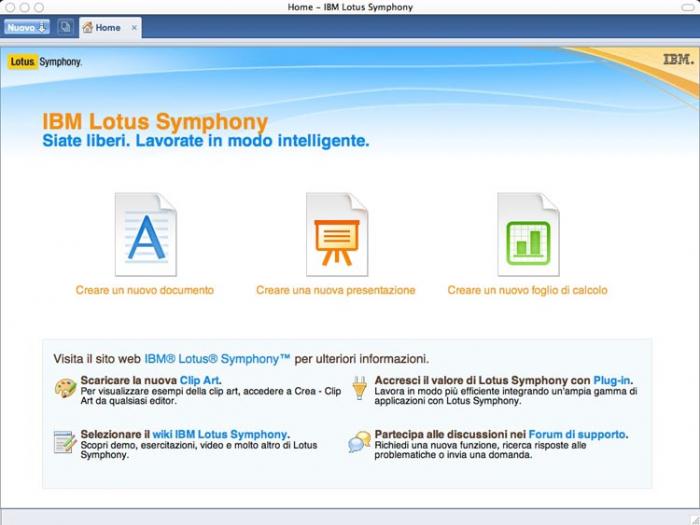Open the Forum di supporto link
The width and height of the screenshot is (700, 525).
click(577, 434)
